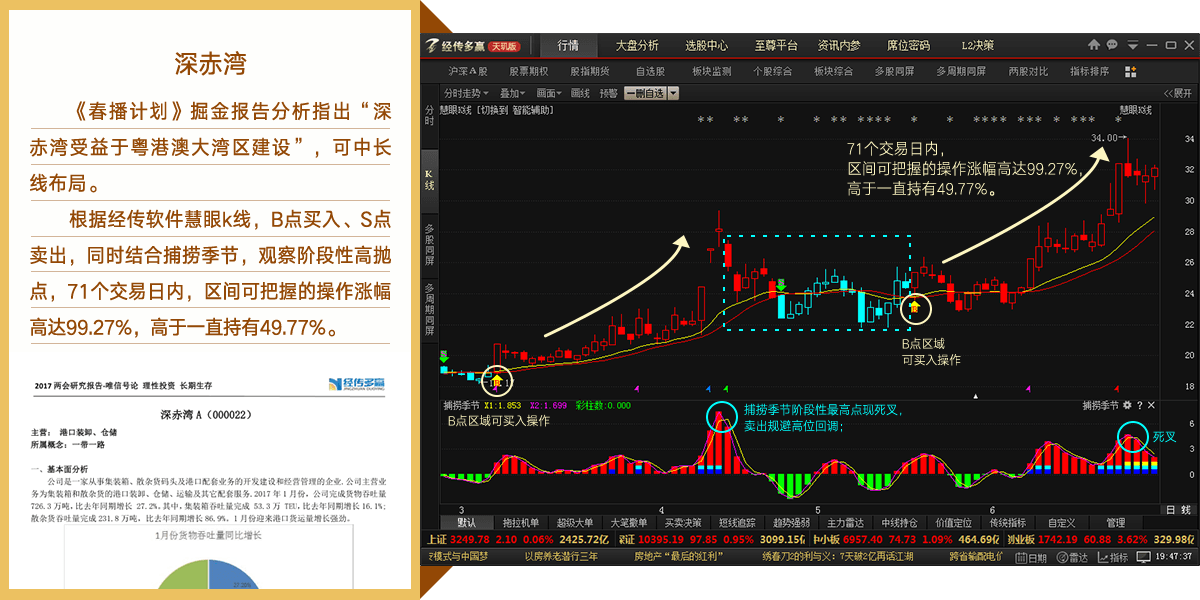The width and height of the screenshot is (1200, 600).
Task: Switch chart period to 日
Action: [x=1171, y=510]
